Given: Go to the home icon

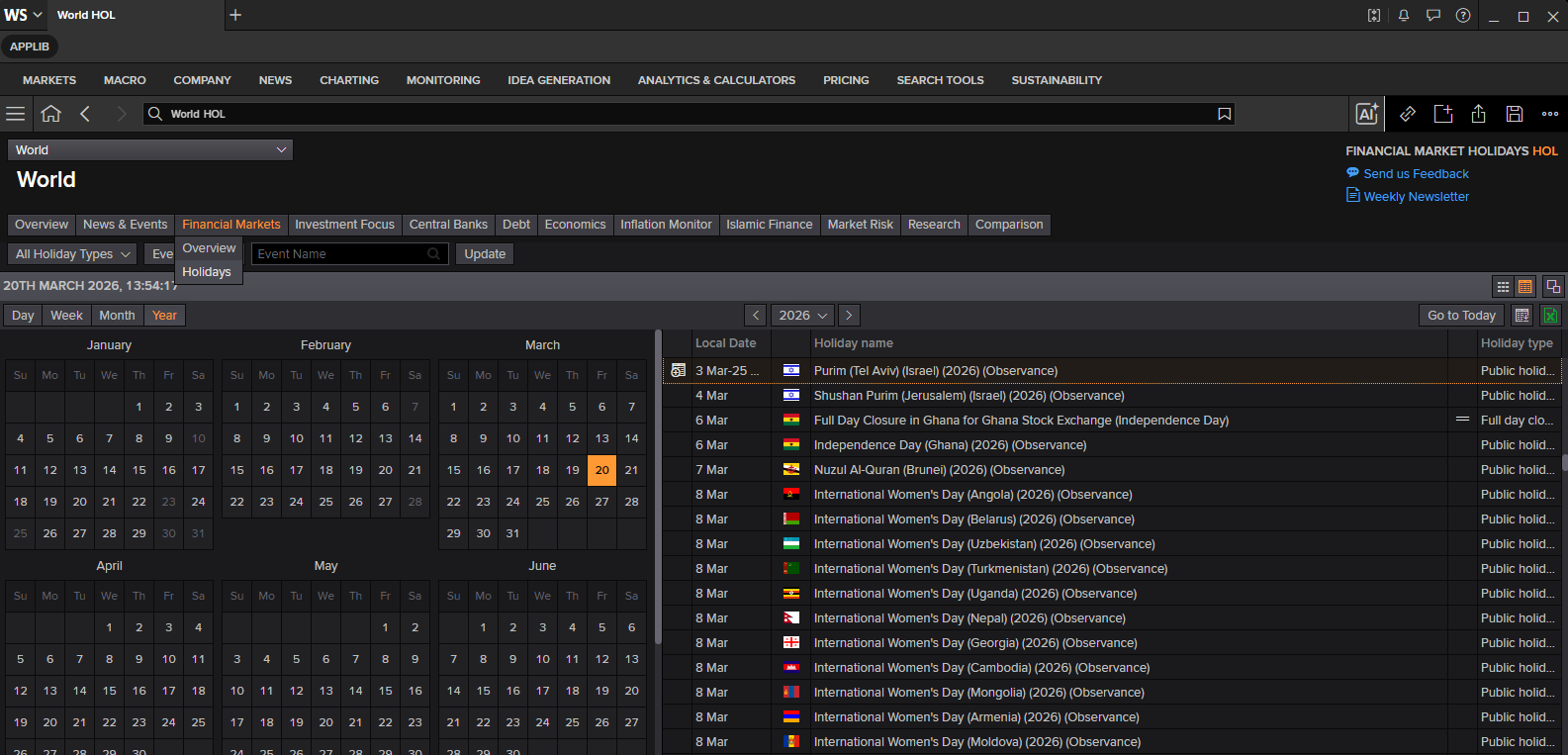Looking at the screenshot, I should pyautogui.click(x=50, y=114).
